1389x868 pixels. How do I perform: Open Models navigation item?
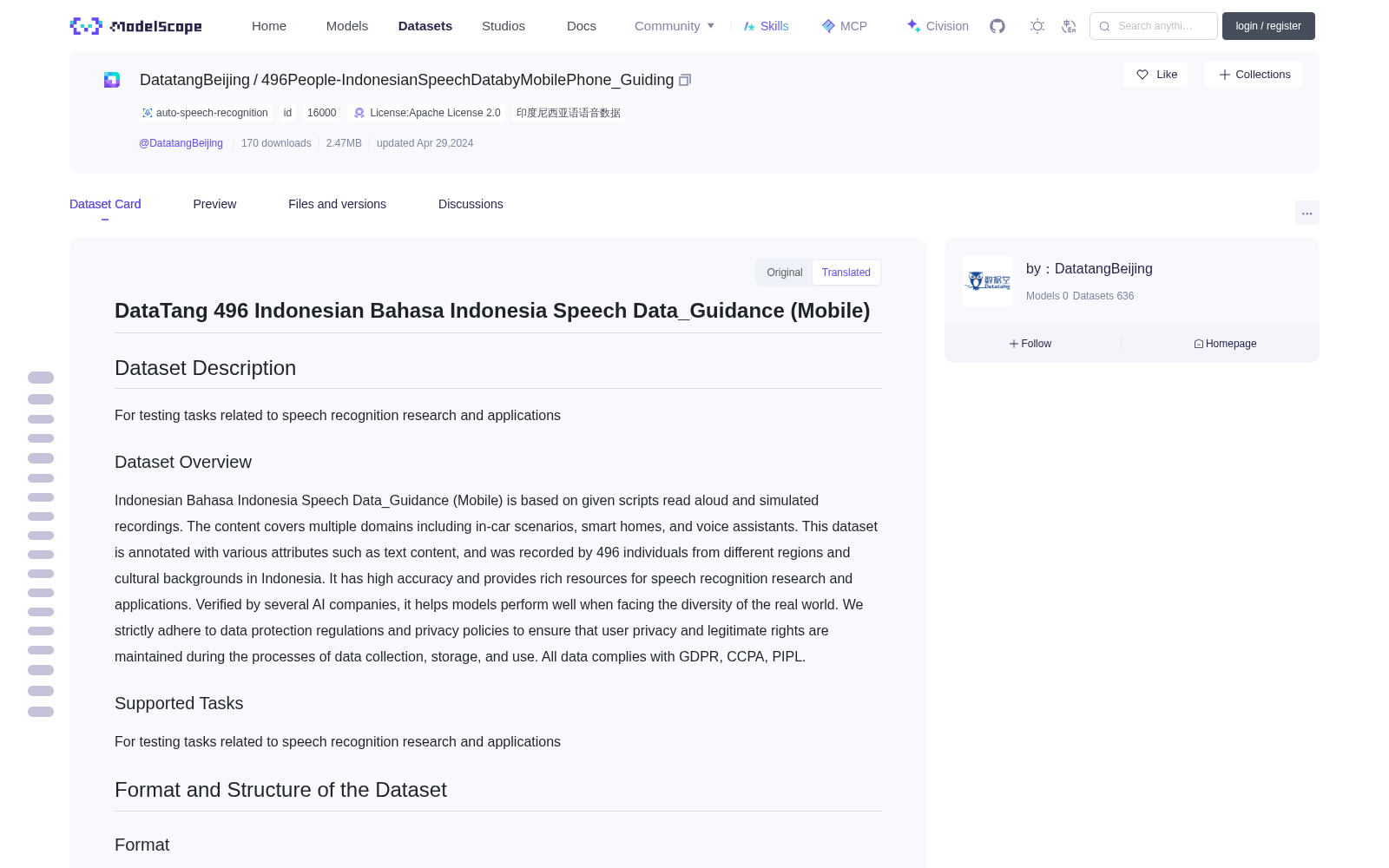tap(347, 26)
